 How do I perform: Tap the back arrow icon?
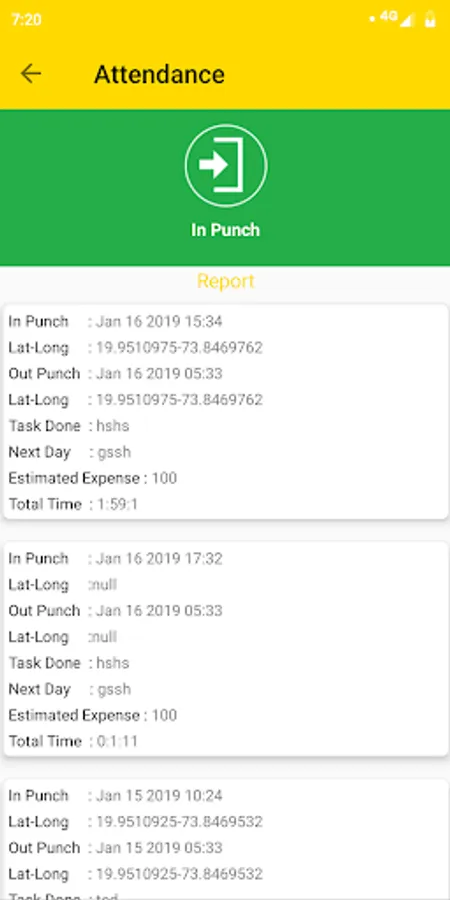(x=30, y=74)
